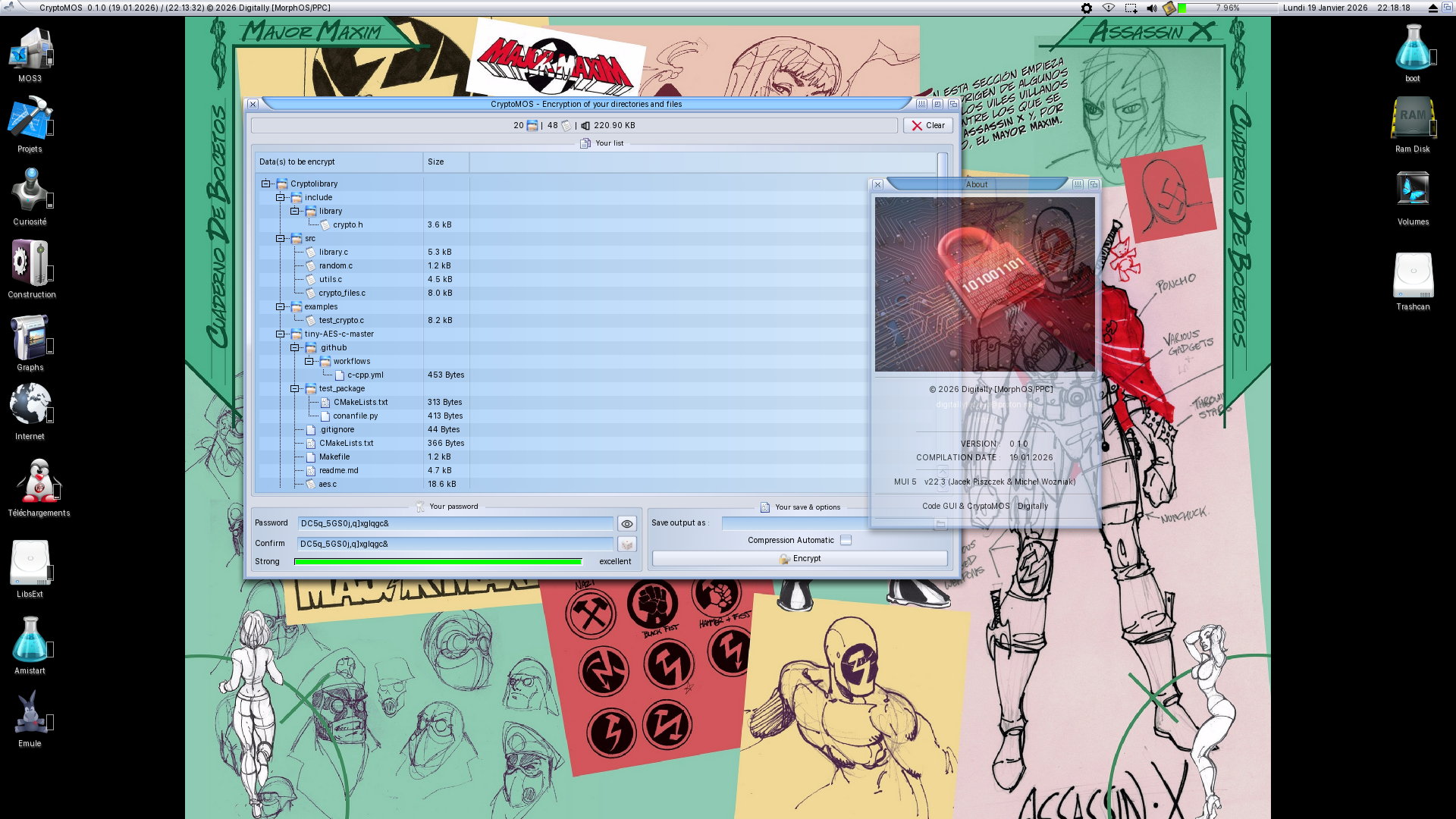Clear the file list with the Clear button

[x=927, y=126]
